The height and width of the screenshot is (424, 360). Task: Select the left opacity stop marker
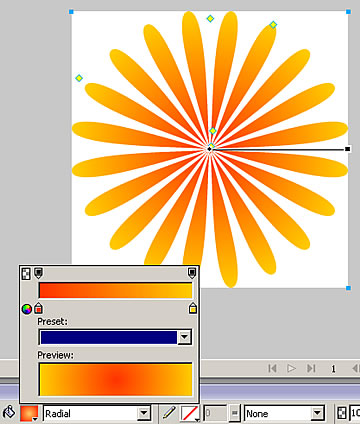pos(38,273)
